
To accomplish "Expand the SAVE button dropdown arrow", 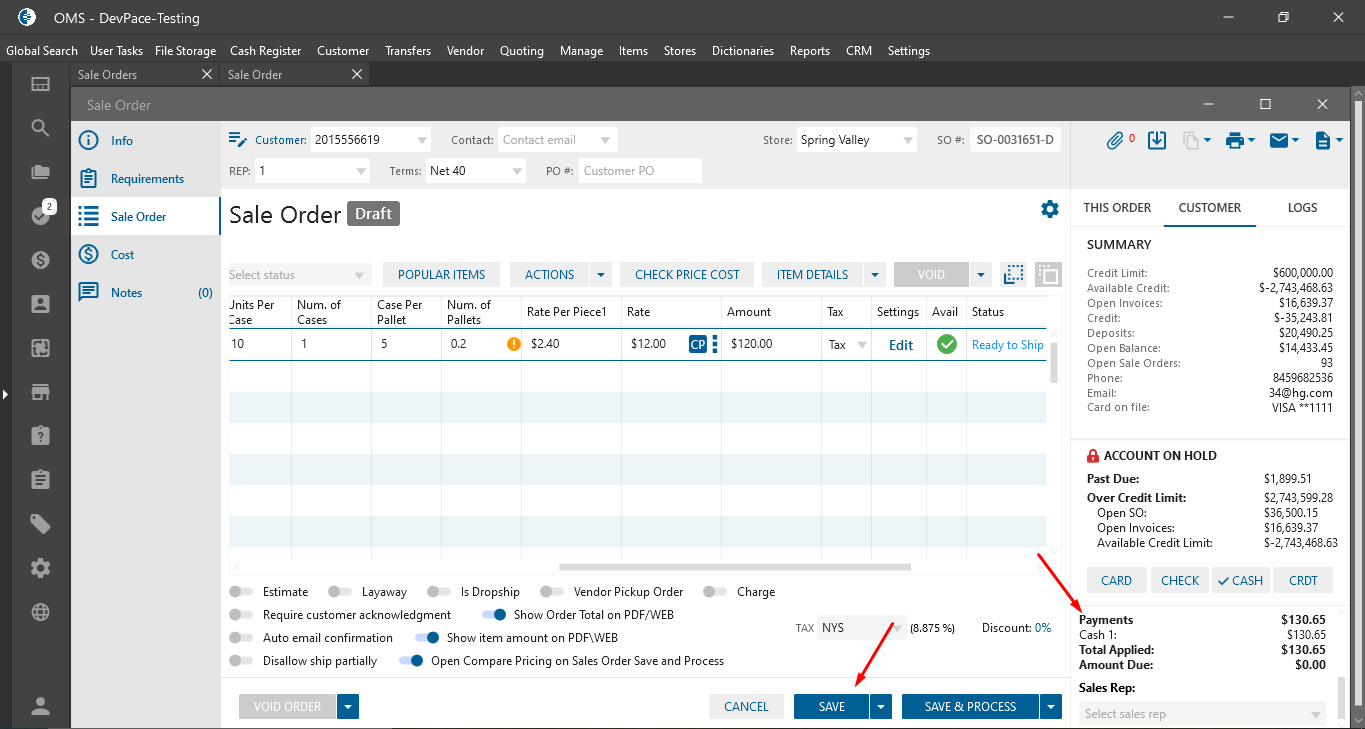I will tap(881, 707).
